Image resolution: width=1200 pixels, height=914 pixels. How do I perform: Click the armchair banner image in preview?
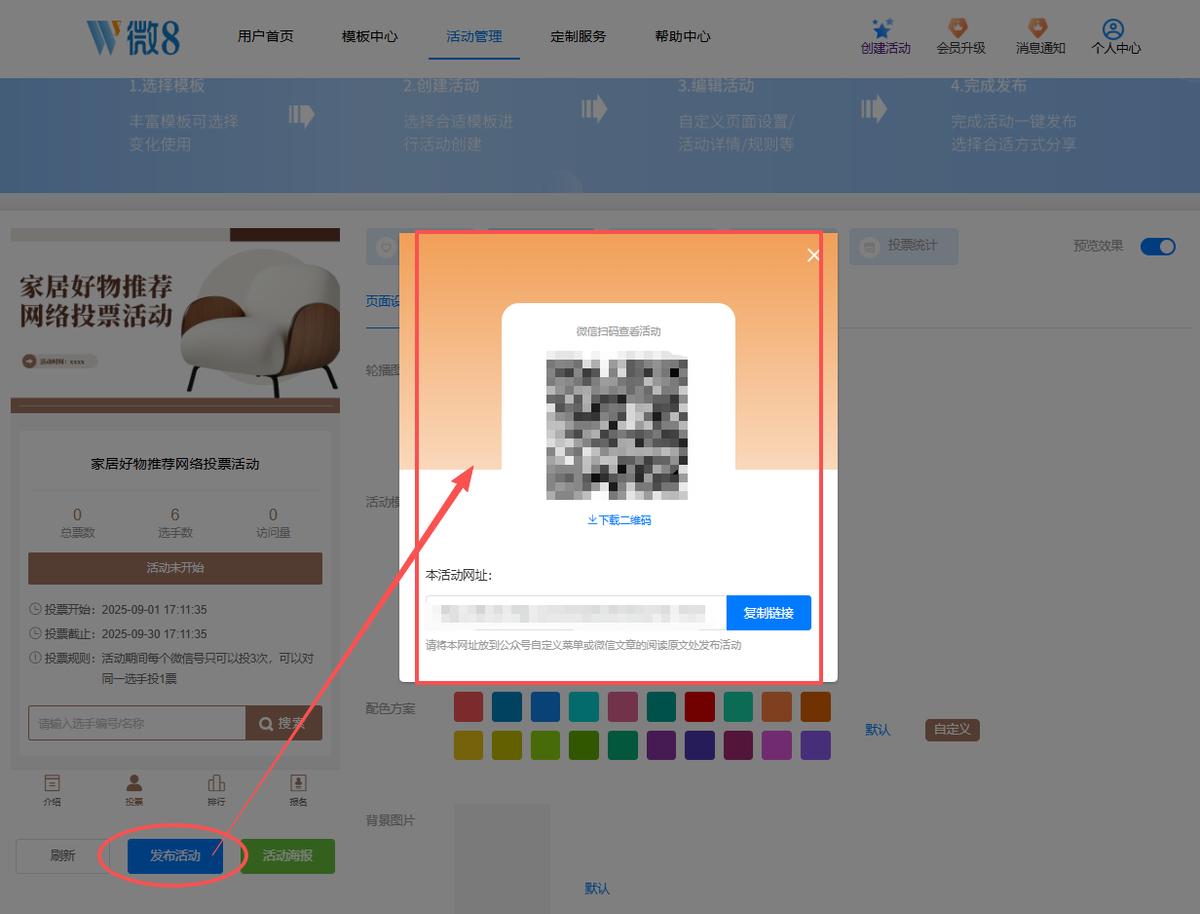[175, 320]
